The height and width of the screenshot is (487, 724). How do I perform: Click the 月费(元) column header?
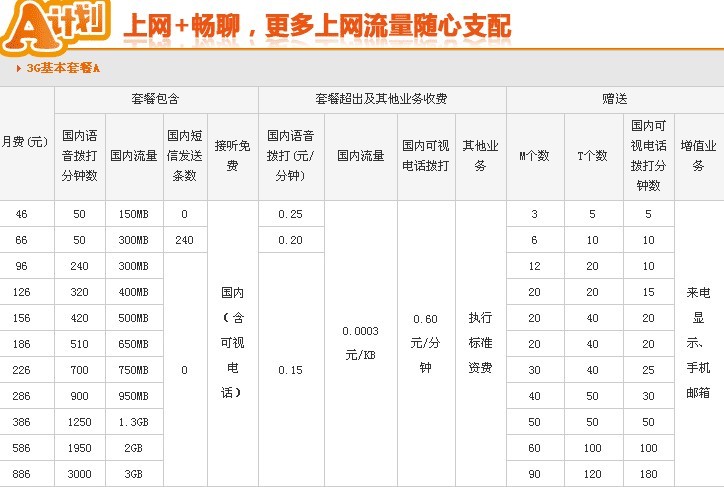pos(26,141)
